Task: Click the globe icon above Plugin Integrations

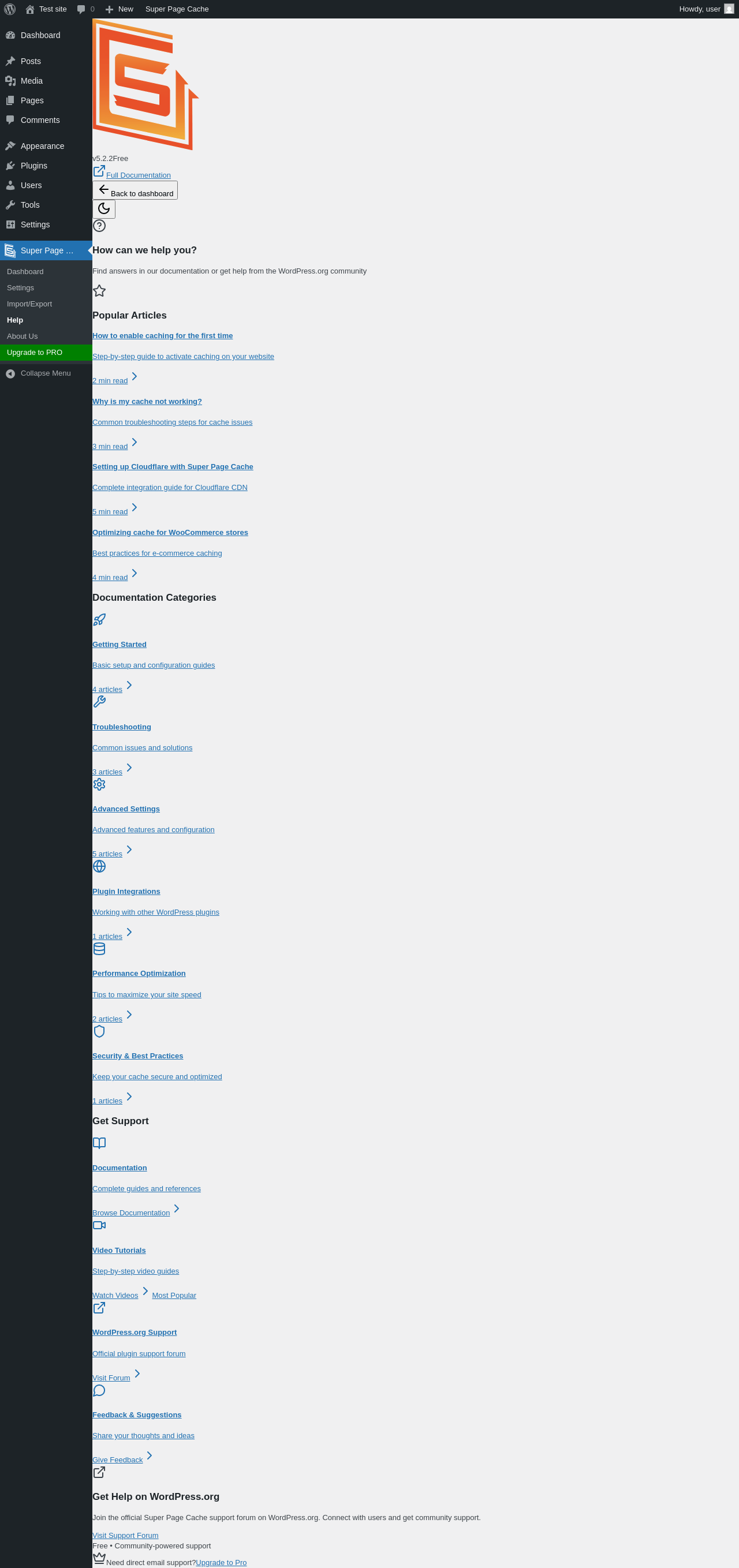Action: pyautogui.click(x=99, y=866)
